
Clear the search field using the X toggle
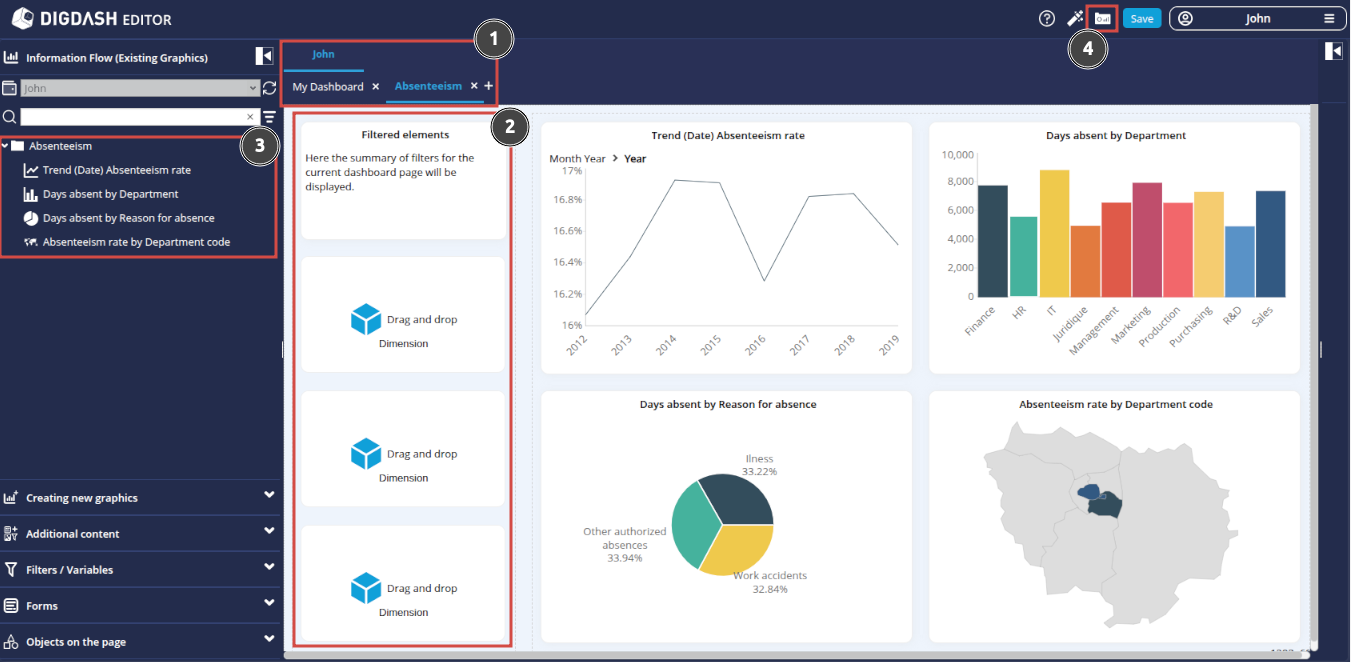pos(250,117)
